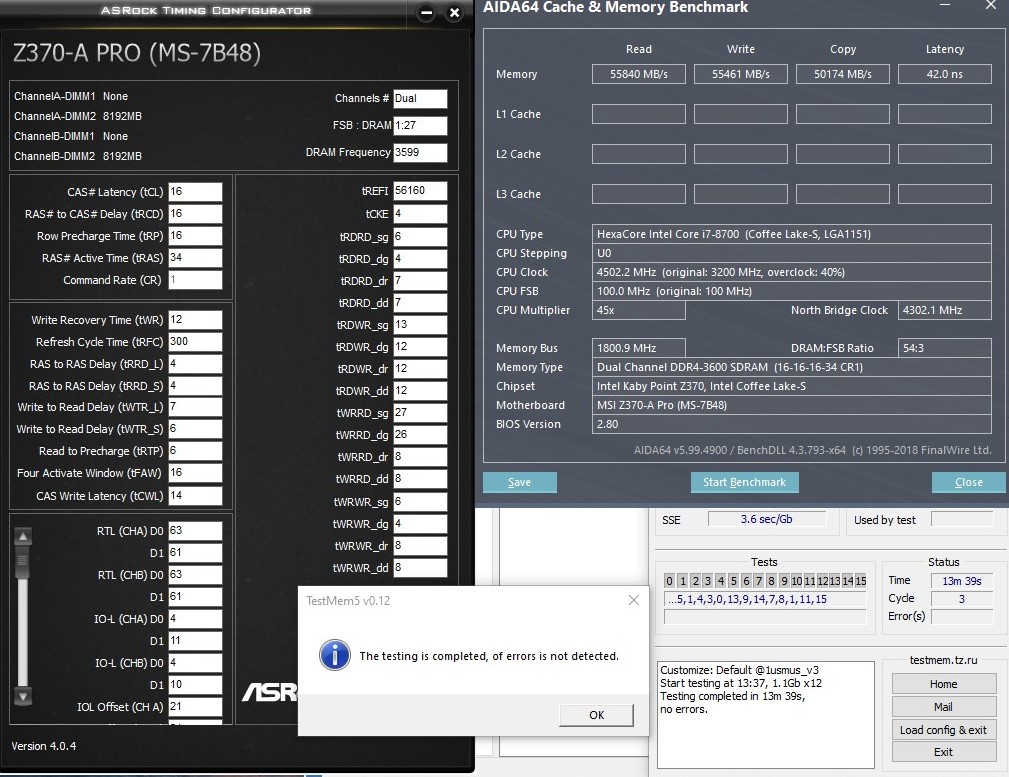Click the RTL panel scrollbar thumb
Screen dimensions: 1009x777
[23, 562]
